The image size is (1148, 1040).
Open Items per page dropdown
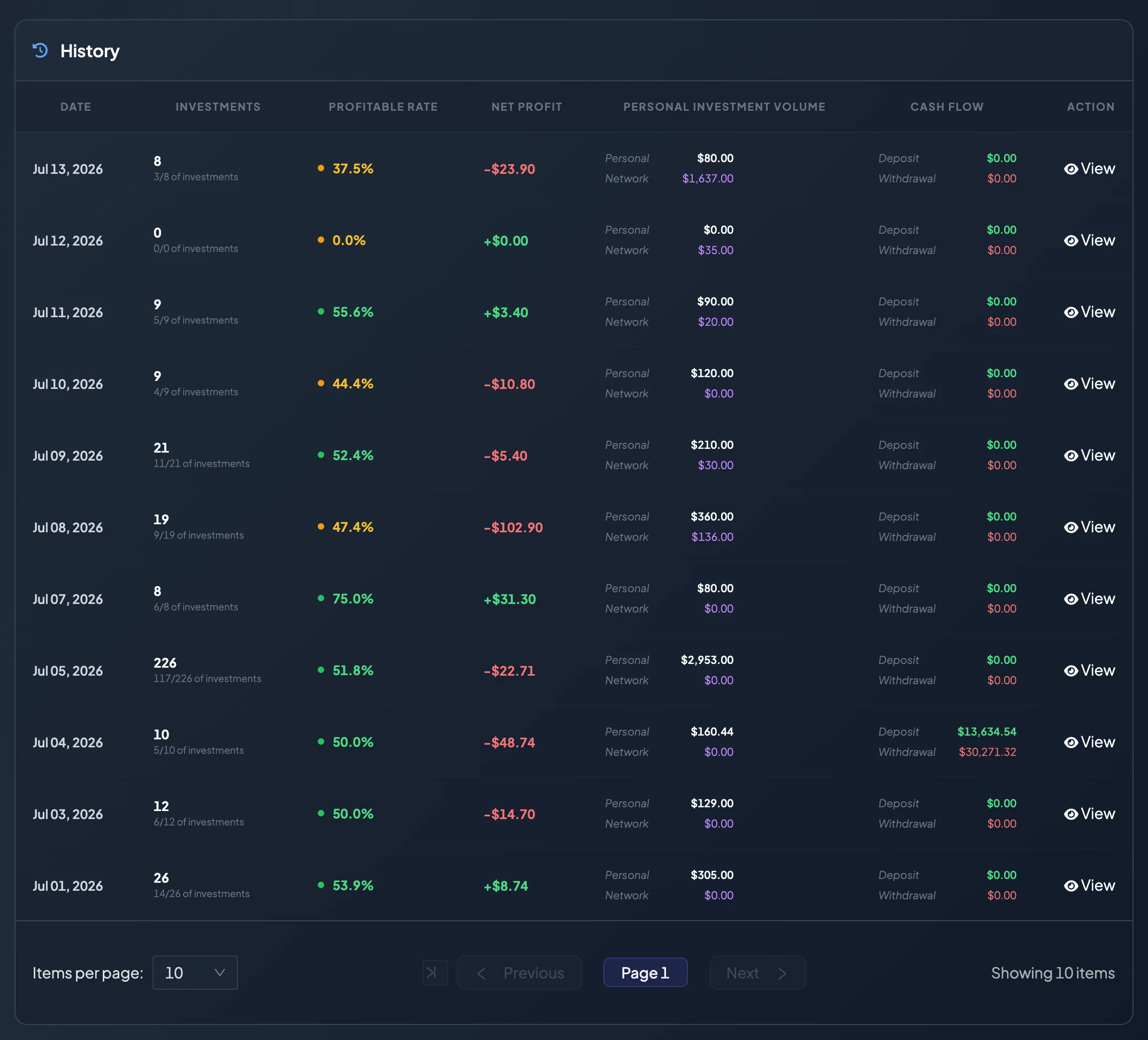click(x=195, y=973)
